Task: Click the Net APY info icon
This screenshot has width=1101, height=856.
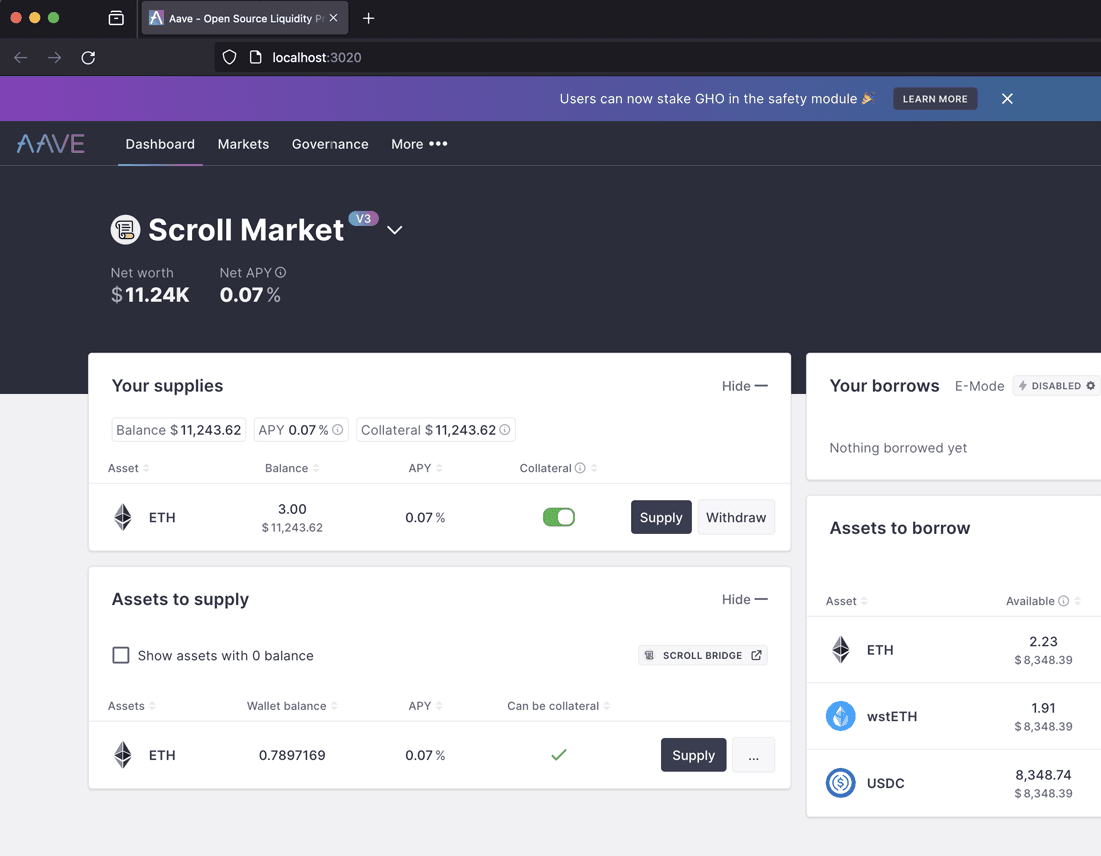Action: click(x=281, y=272)
